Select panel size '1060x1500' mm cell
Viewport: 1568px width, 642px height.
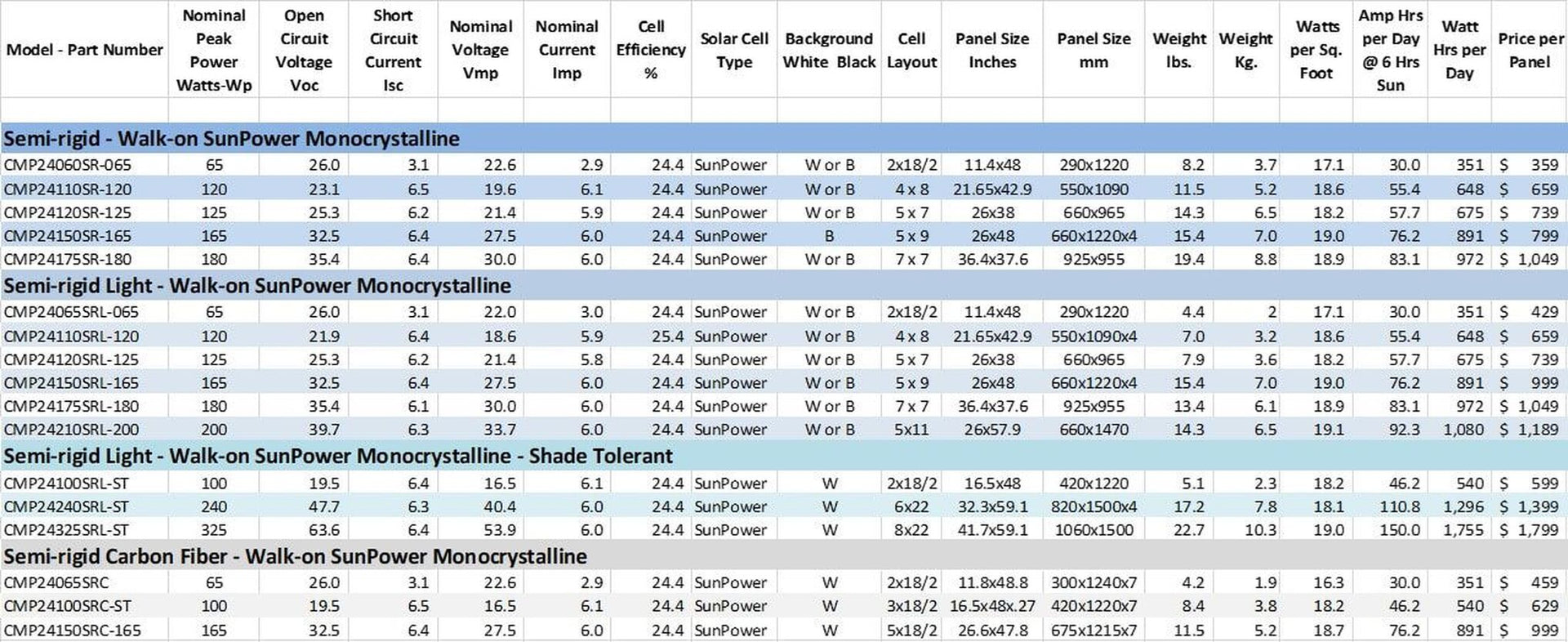pos(1094,530)
